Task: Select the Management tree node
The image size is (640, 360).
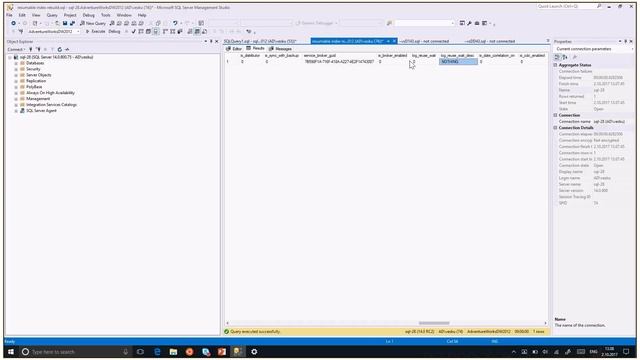Action: pyautogui.click(x=38, y=99)
